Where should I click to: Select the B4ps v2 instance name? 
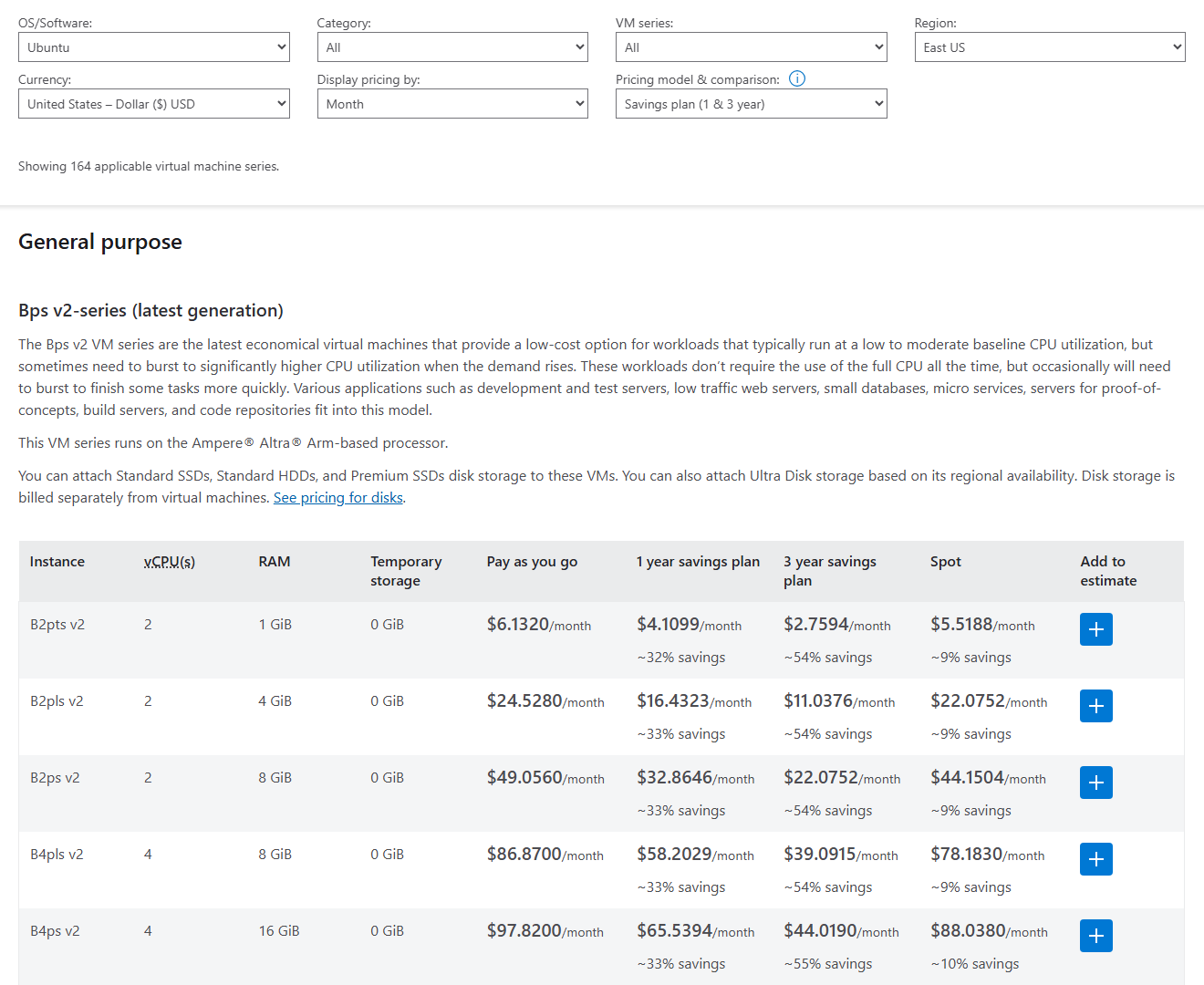(x=55, y=931)
